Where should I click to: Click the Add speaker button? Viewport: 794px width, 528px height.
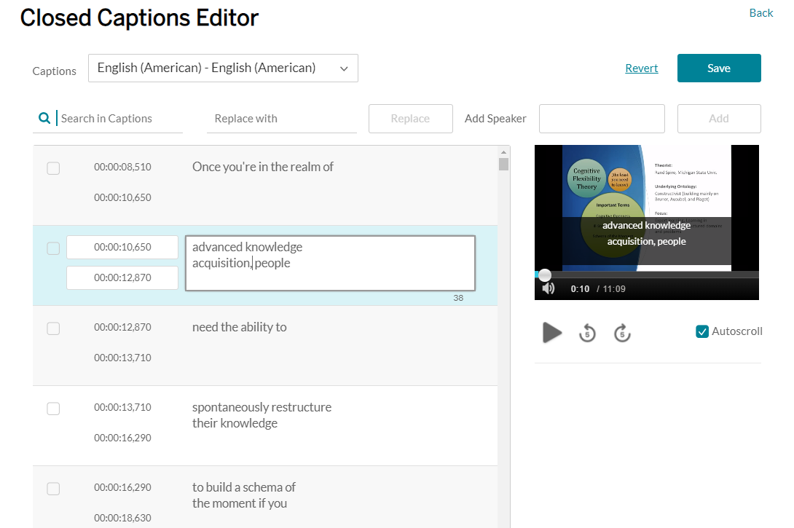point(719,118)
